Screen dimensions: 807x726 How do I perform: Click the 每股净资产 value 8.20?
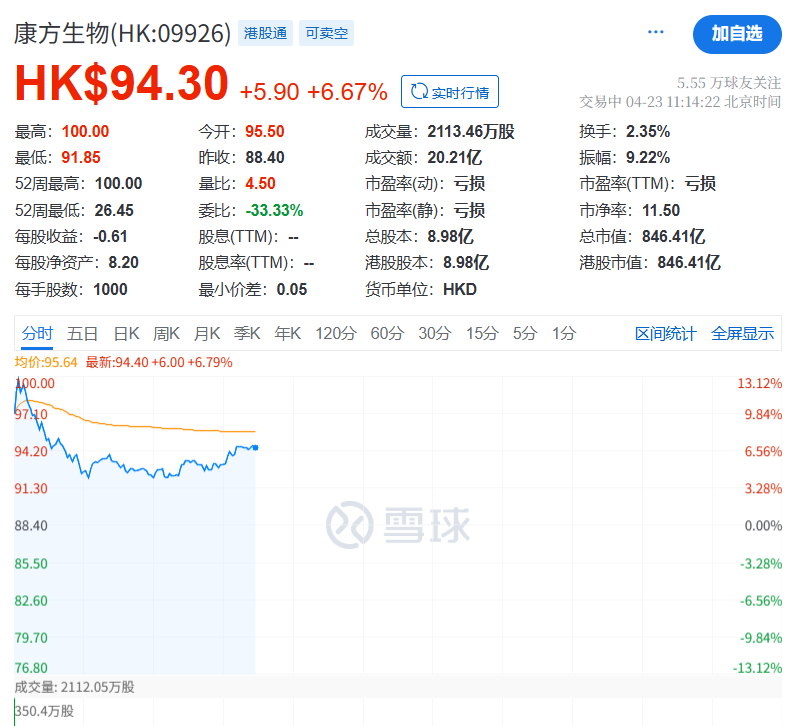pyautogui.click(x=123, y=263)
